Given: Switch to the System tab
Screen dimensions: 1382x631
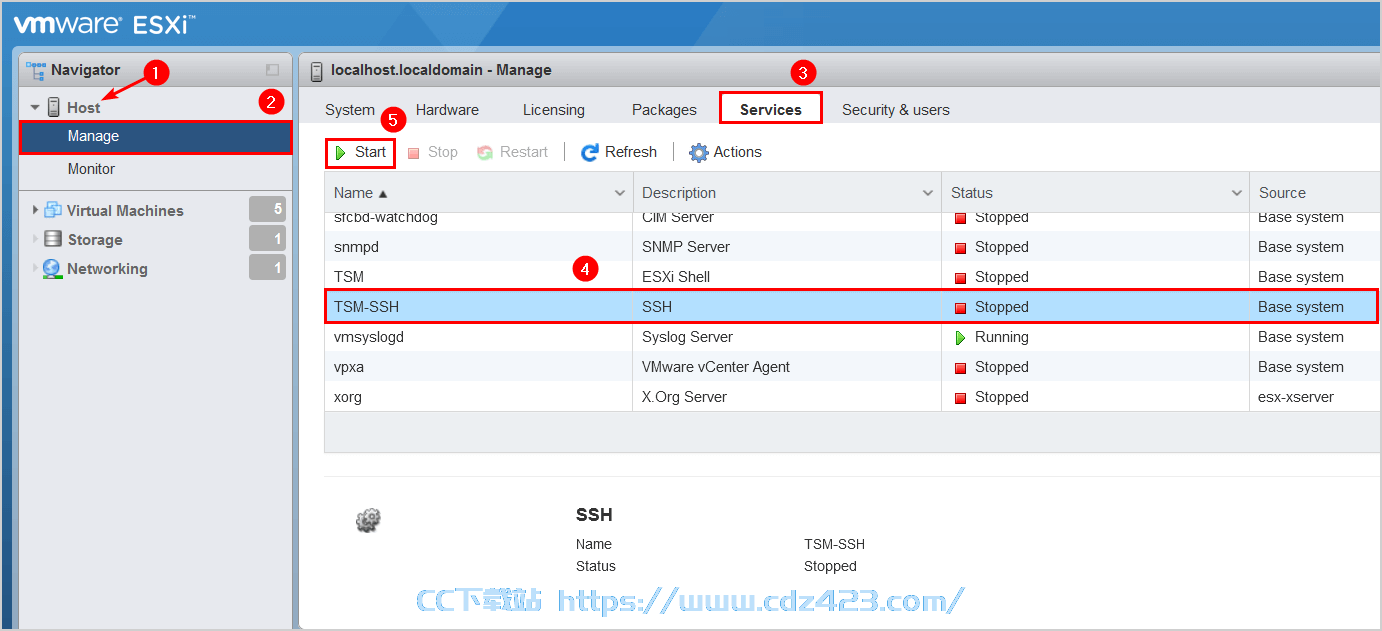Looking at the screenshot, I should (x=350, y=110).
